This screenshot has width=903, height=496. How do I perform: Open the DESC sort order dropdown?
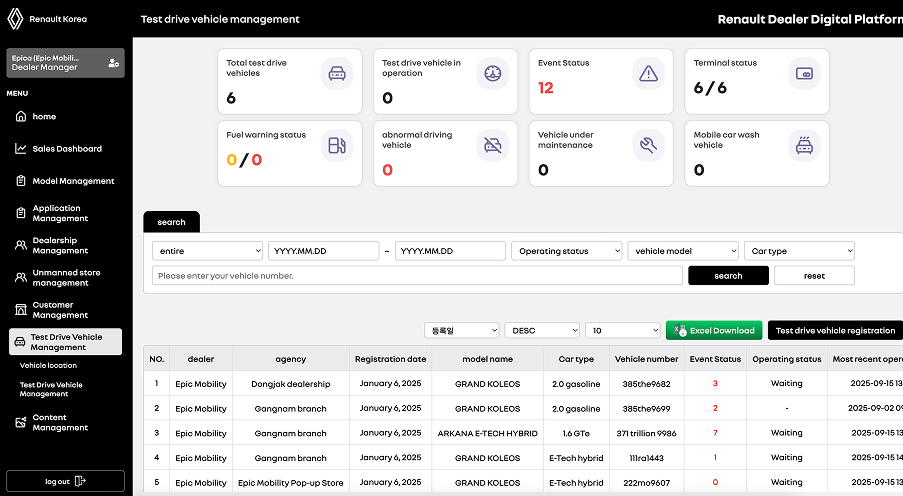542,330
